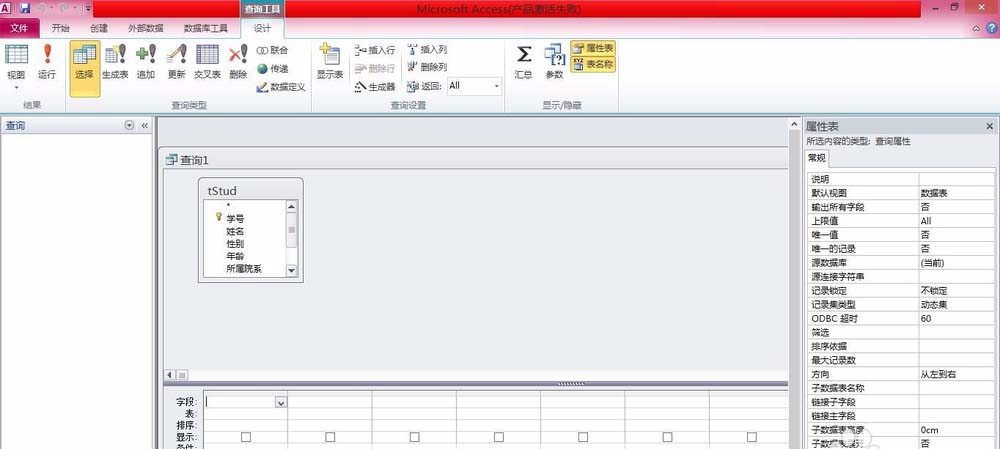Open the 查询 navigation pane menu arrow
This screenshot has height=449, width=1000.
pos(130,126)
